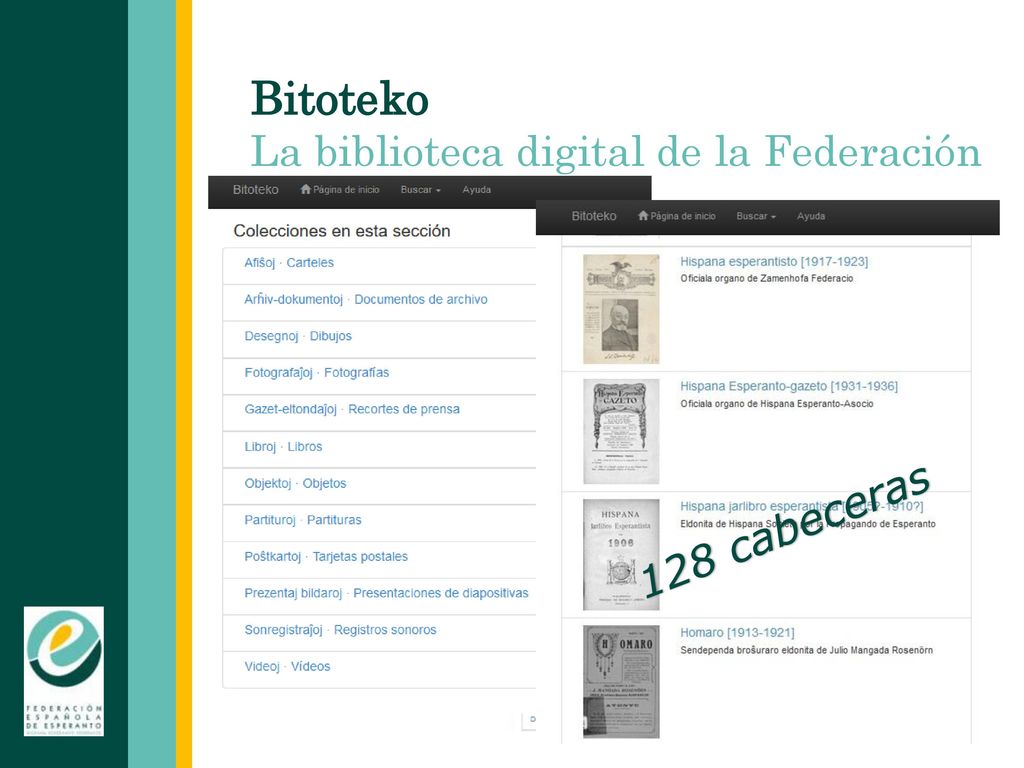Open Buscar dropdown in right window navbar

point(756,216)
